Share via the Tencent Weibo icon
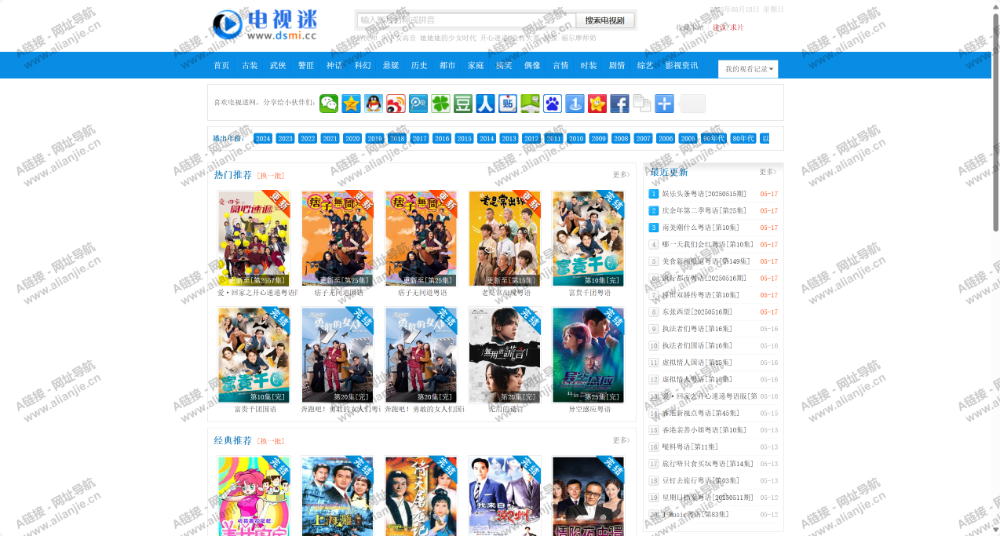 418,103
